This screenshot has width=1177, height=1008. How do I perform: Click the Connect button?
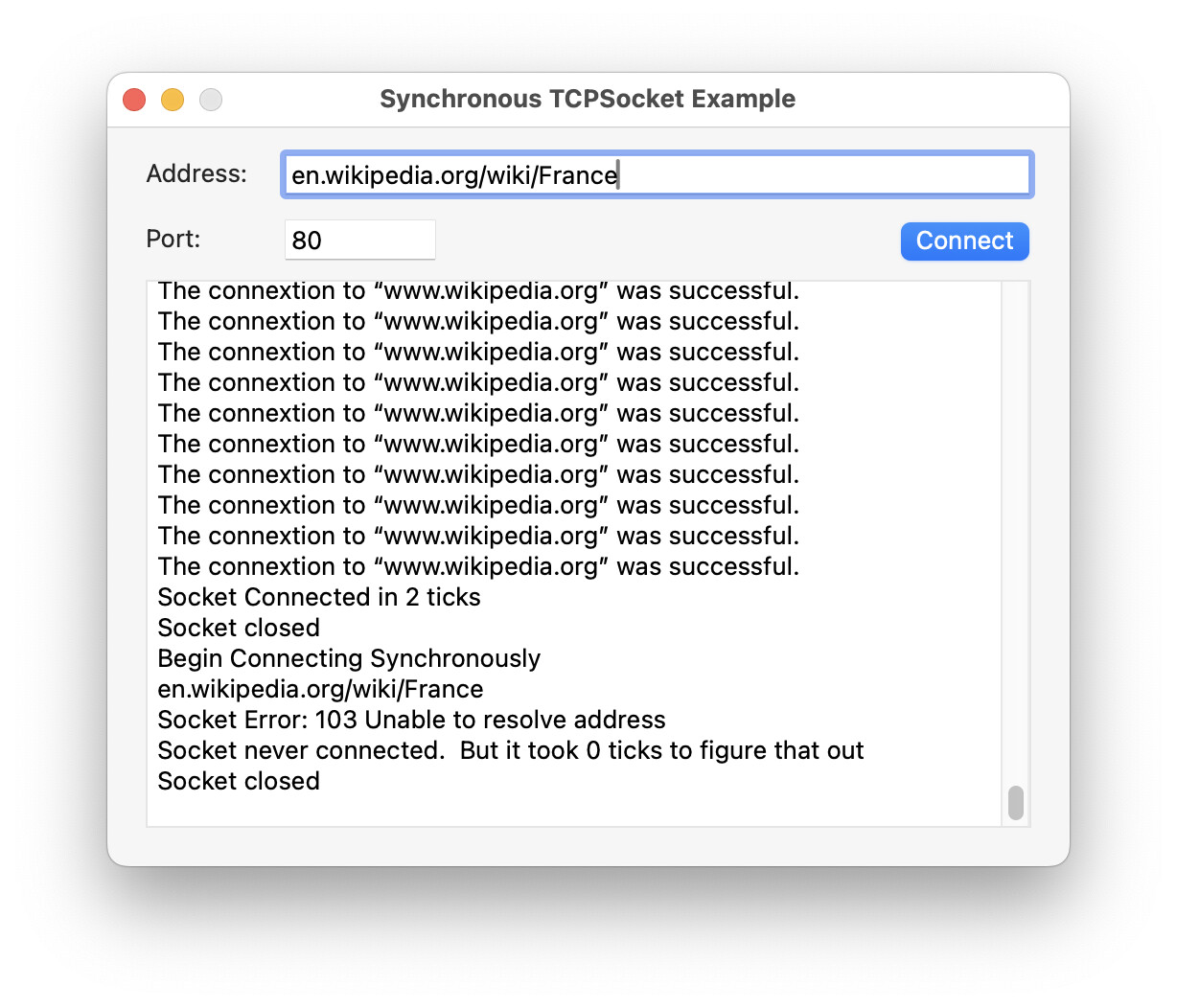(964, 241)
